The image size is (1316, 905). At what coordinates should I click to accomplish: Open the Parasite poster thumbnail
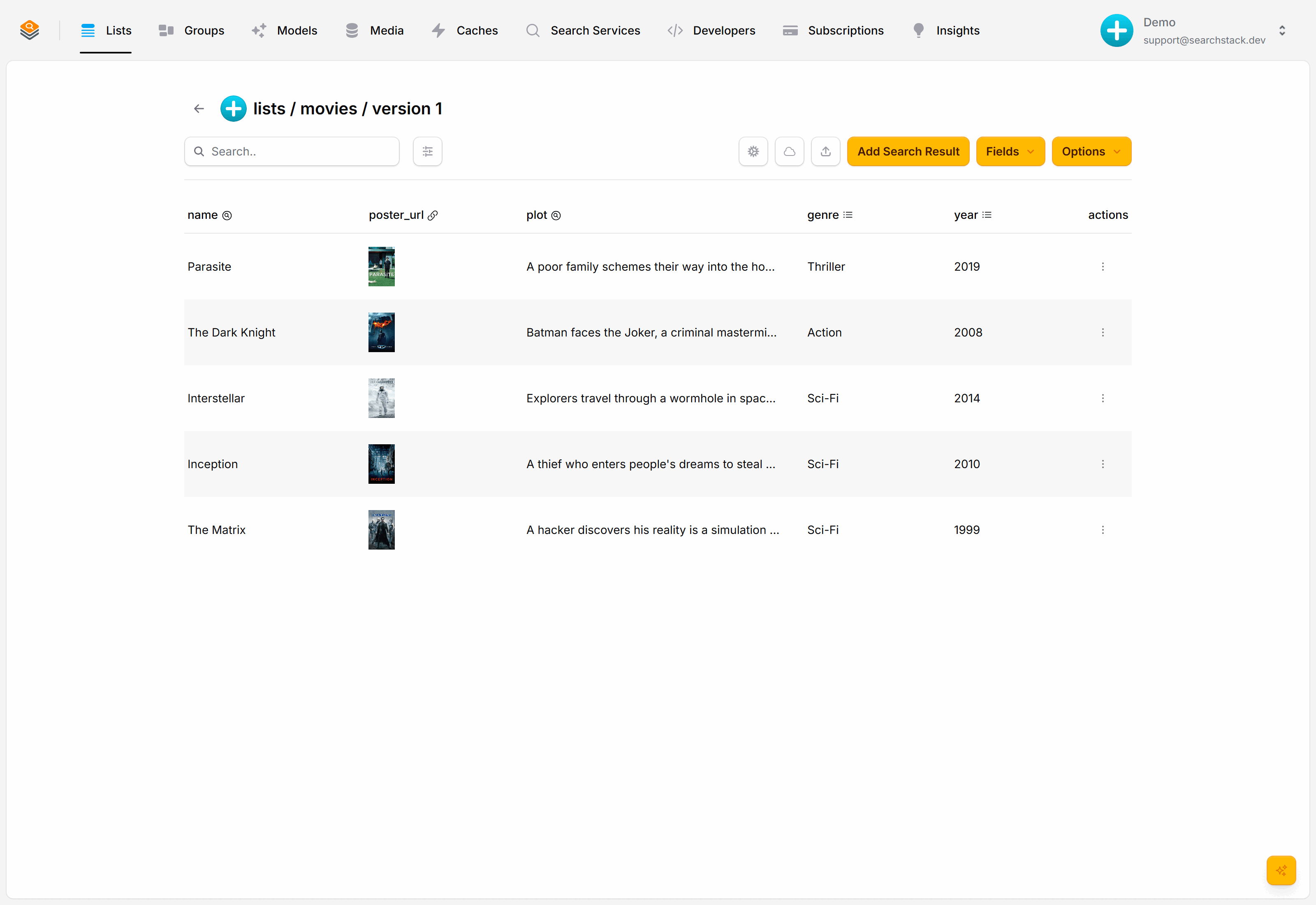[x=381, y=267]
